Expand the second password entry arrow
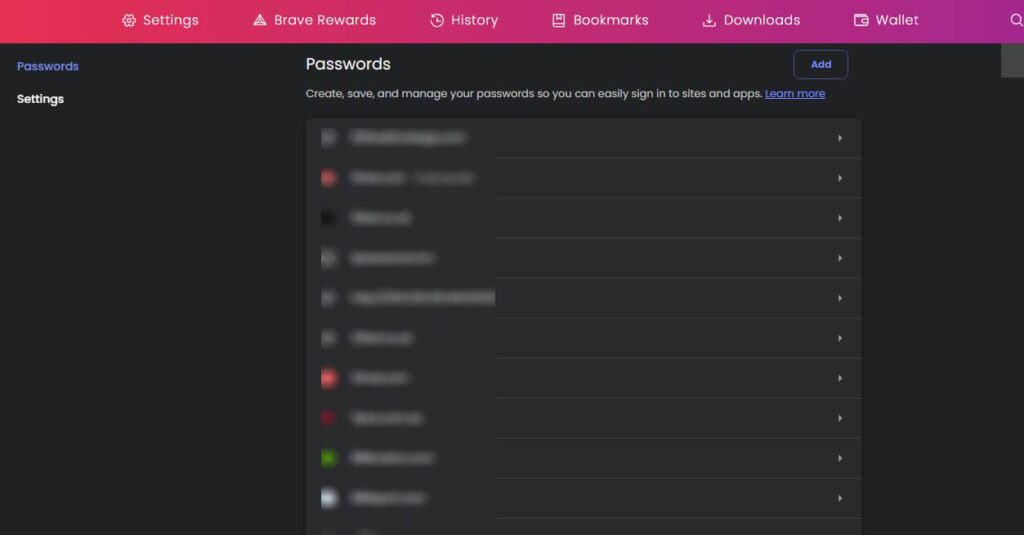This screenshot has width=1024, height=535. pos(840,178)
